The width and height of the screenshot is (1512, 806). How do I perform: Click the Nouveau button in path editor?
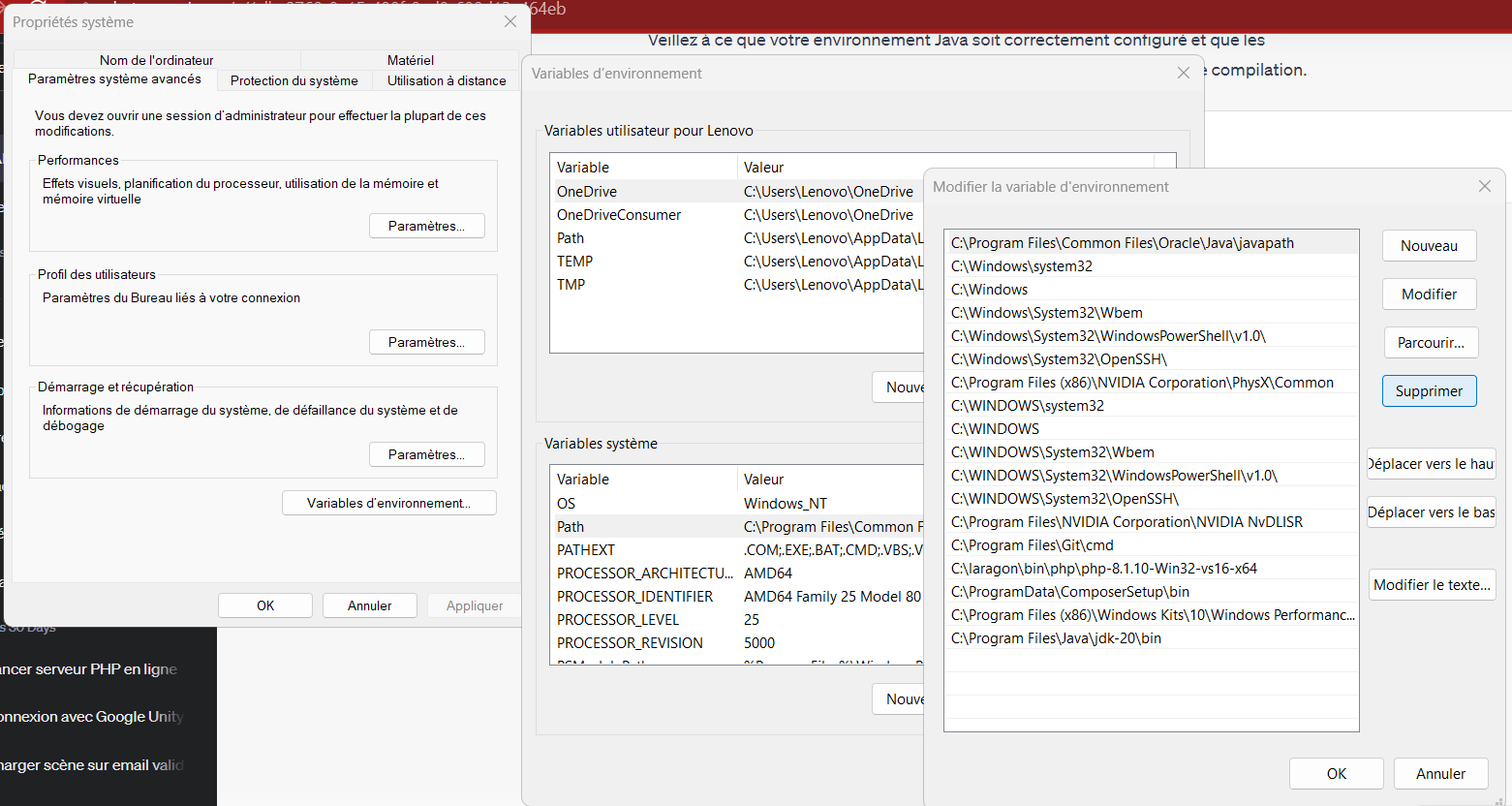click(1429, 246)
